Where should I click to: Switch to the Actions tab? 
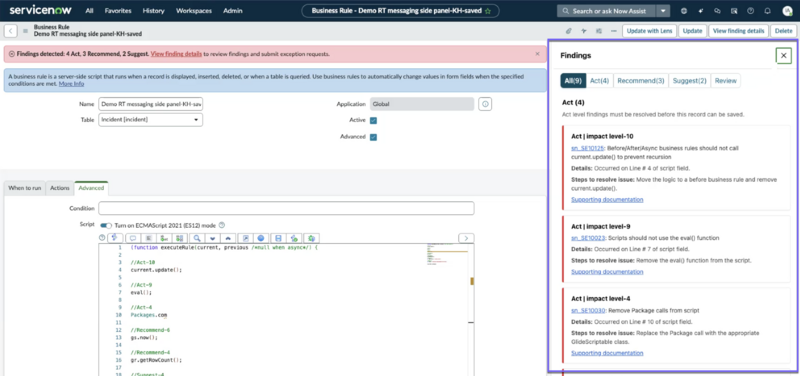(x=60, y=188)
